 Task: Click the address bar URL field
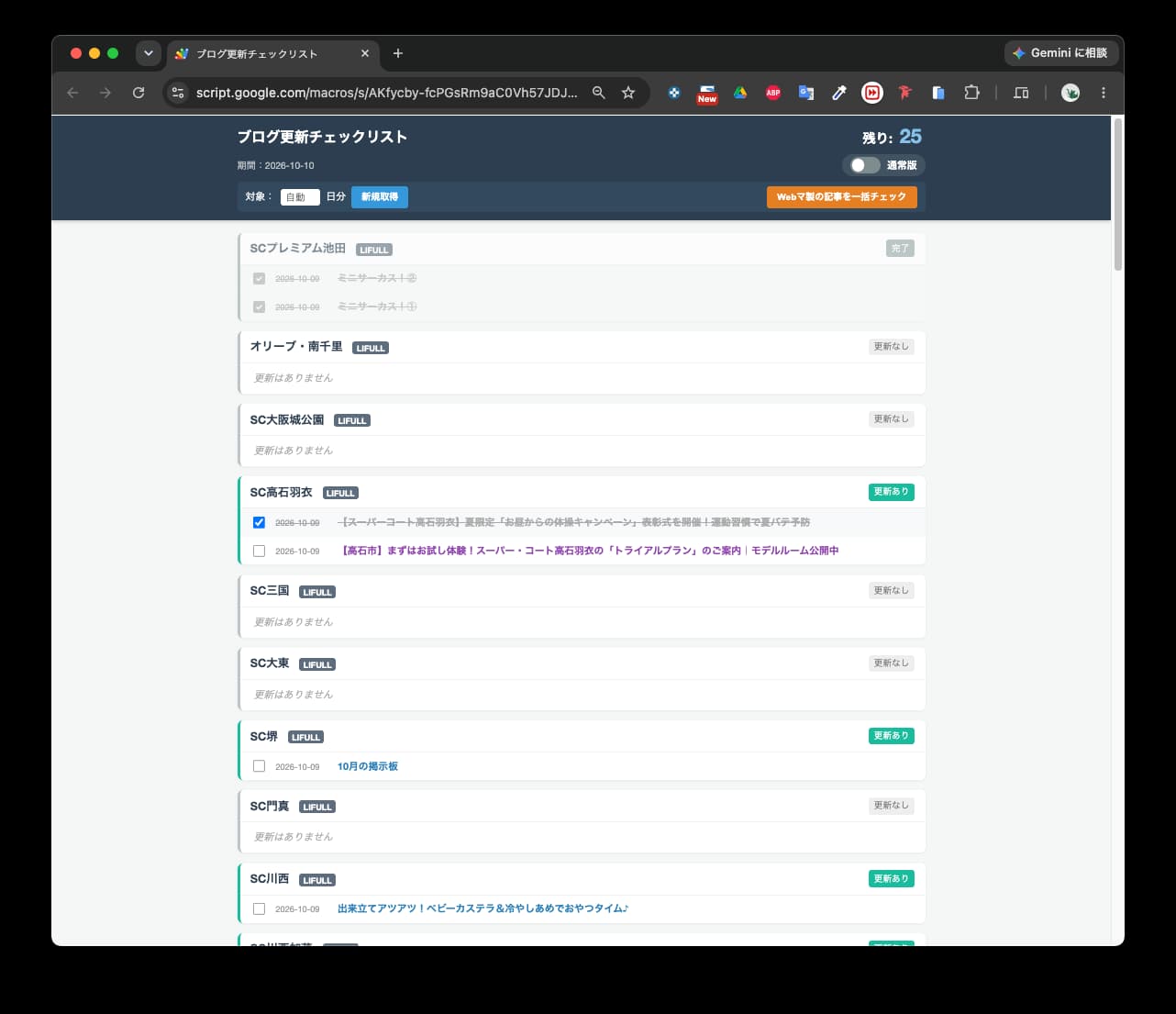[387, 93]
